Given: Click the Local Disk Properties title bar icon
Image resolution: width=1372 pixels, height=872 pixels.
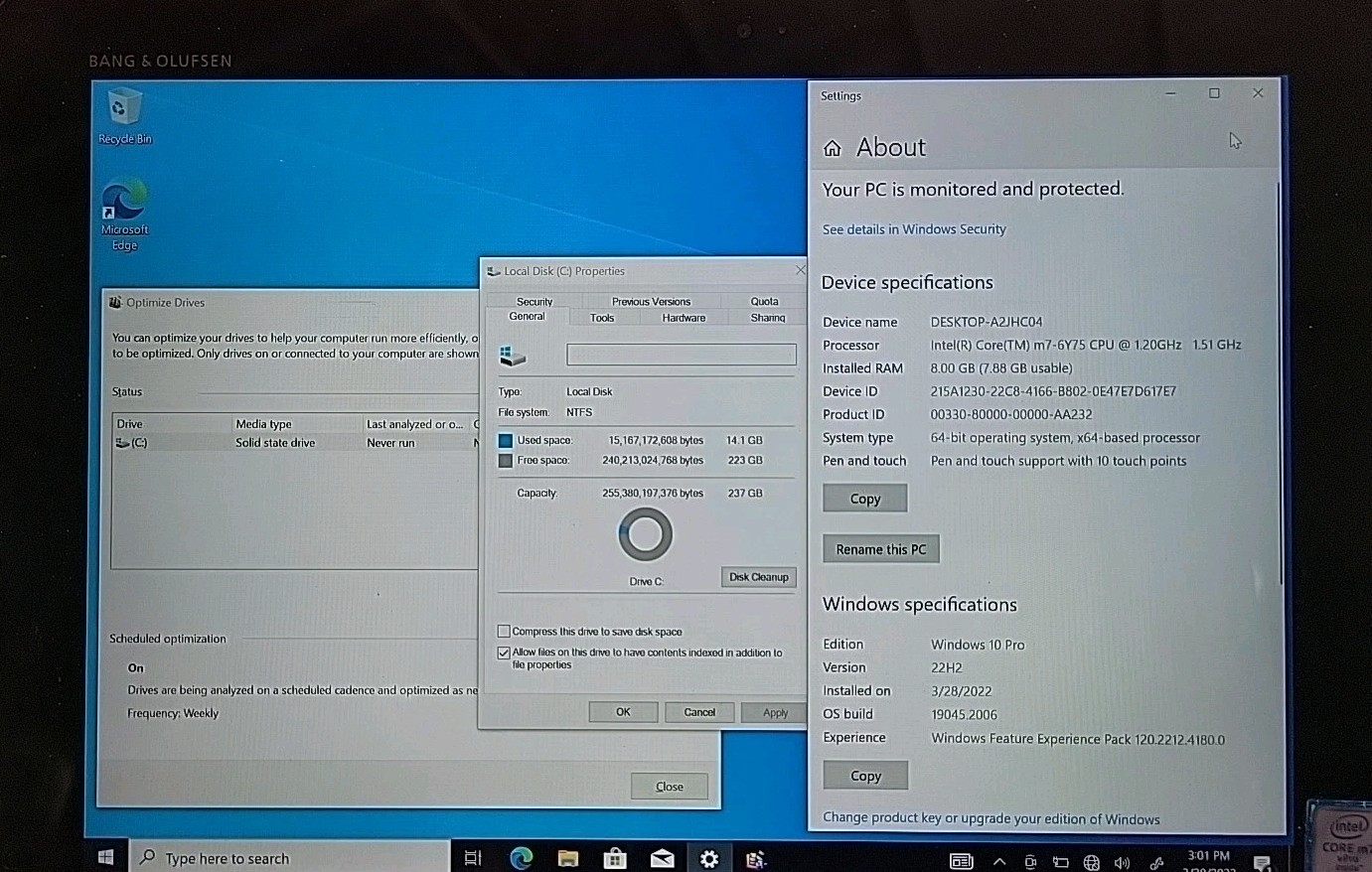Looking at the screenshot, I should pyautogui.click(x=494, y=271).
